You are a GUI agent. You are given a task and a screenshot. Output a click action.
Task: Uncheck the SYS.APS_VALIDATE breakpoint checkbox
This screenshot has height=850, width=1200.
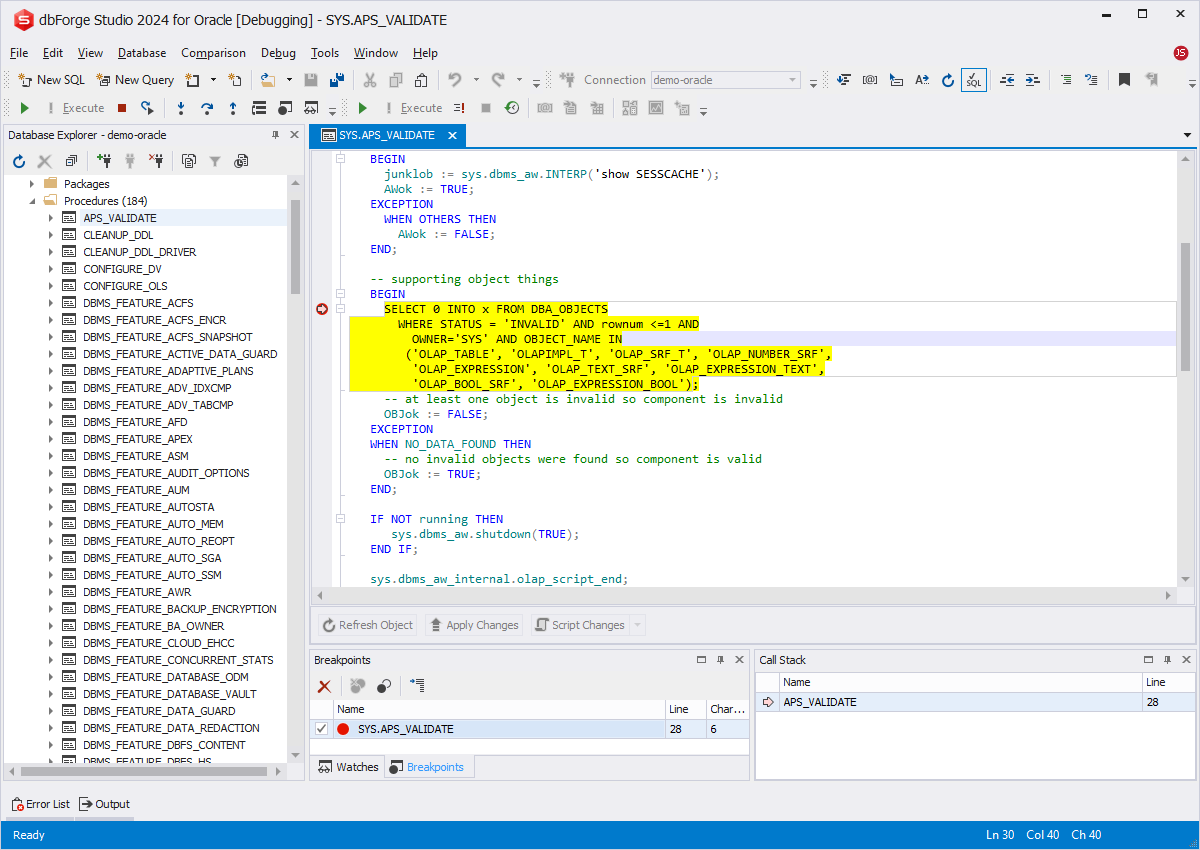point(321,729)
